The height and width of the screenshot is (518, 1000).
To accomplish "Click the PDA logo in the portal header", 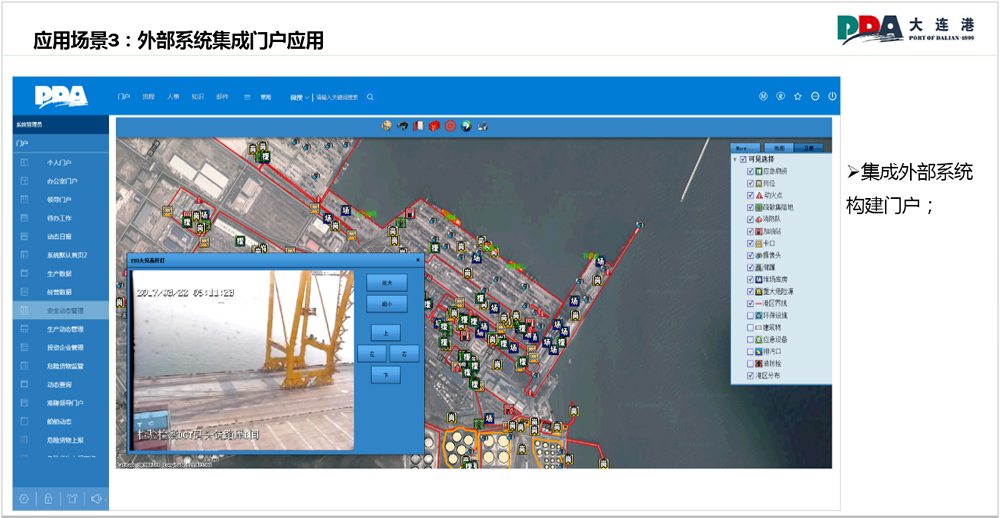I will (61, 96).
